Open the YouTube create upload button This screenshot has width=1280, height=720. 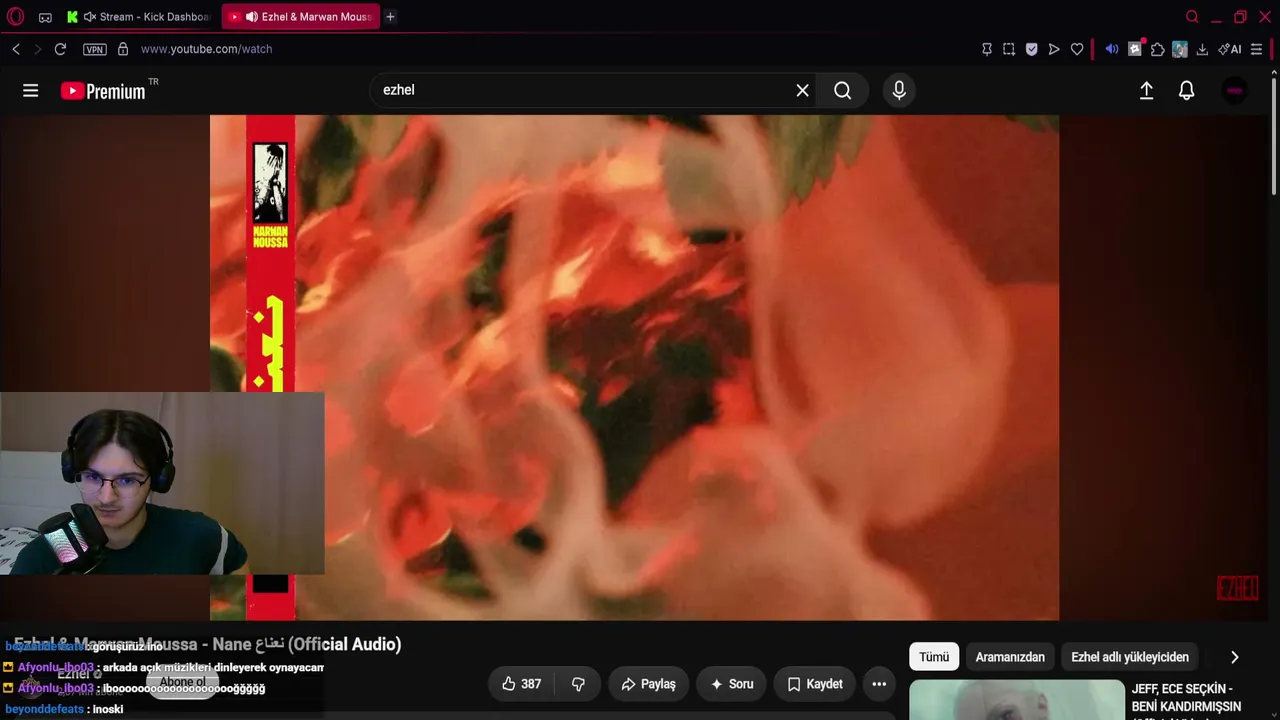pyautogui.click(x=1147, y=91)
